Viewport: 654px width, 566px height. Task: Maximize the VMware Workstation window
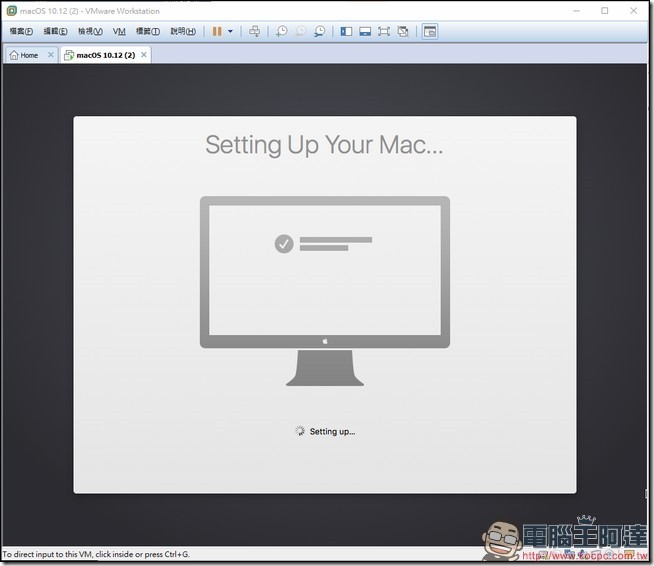point(605,11)
